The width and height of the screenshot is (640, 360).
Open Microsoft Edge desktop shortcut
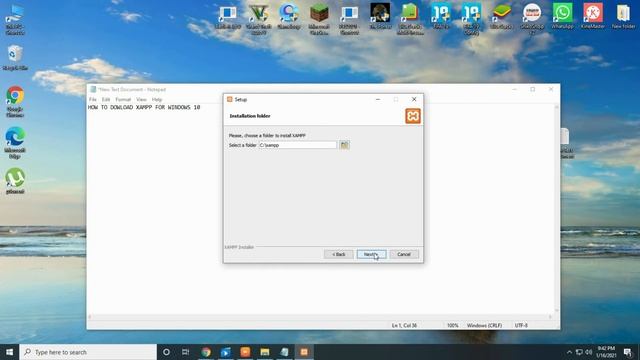(x=15, y=142)
